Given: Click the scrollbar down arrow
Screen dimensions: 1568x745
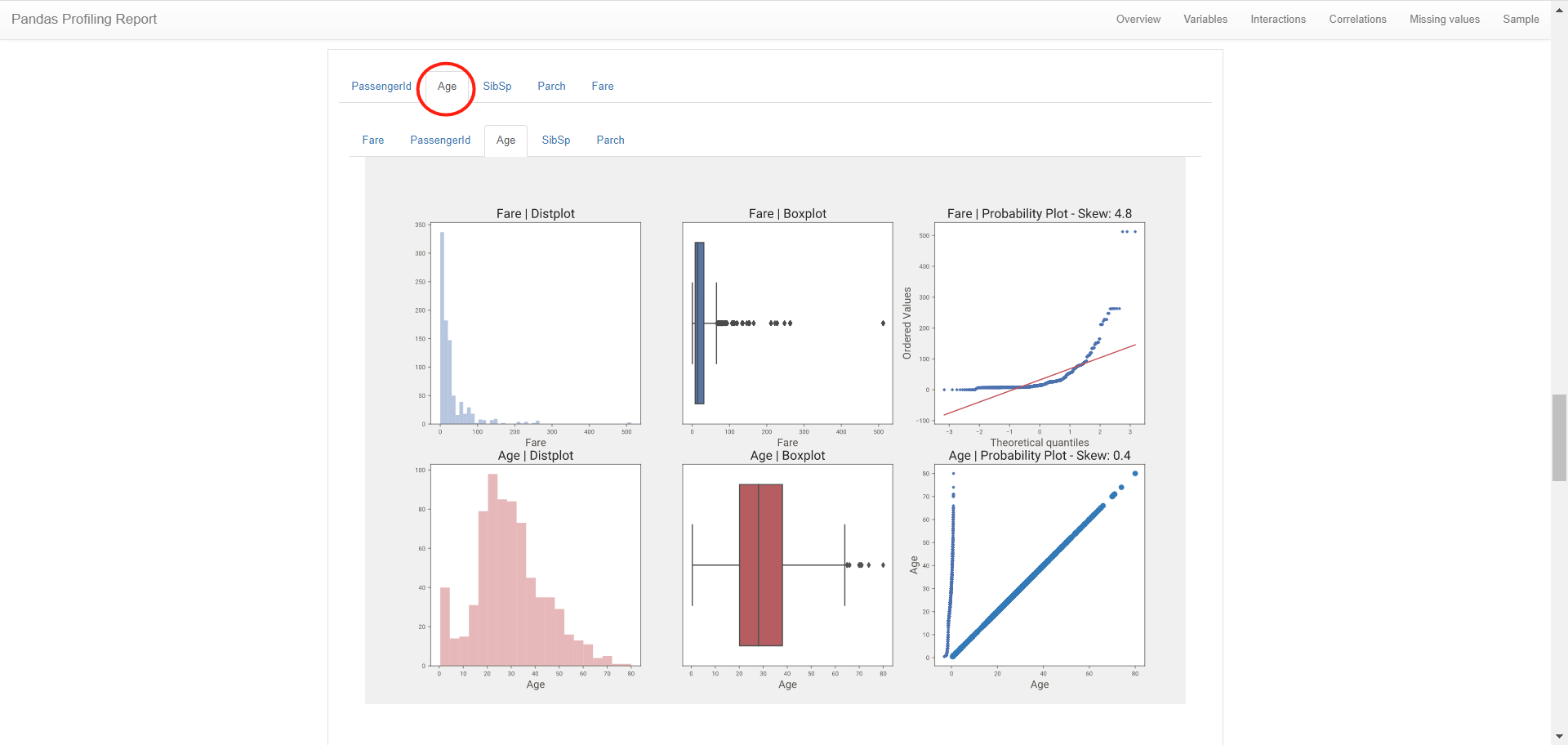Looking at the screenshot, I should pos(1559,737).
